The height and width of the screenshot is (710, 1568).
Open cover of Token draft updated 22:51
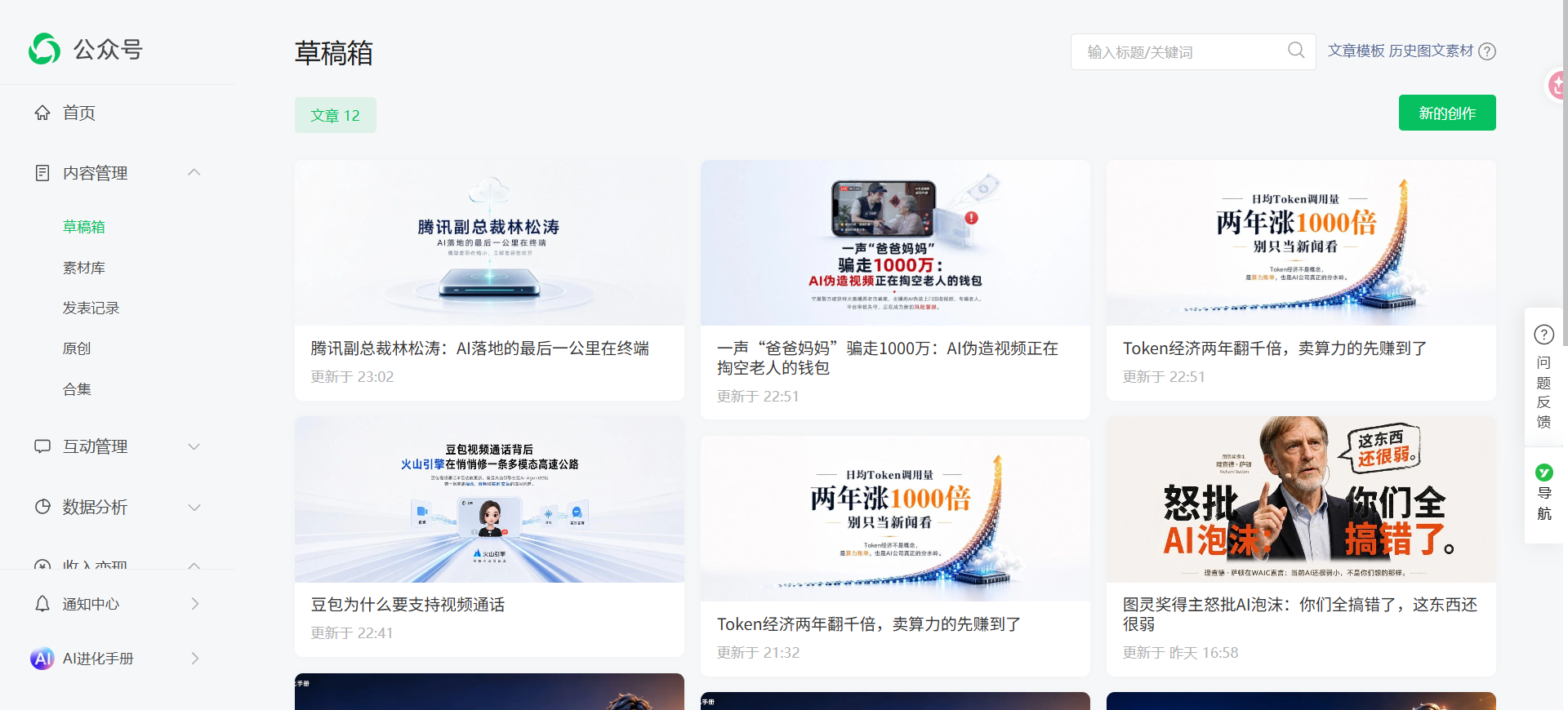coord(1301,242)
